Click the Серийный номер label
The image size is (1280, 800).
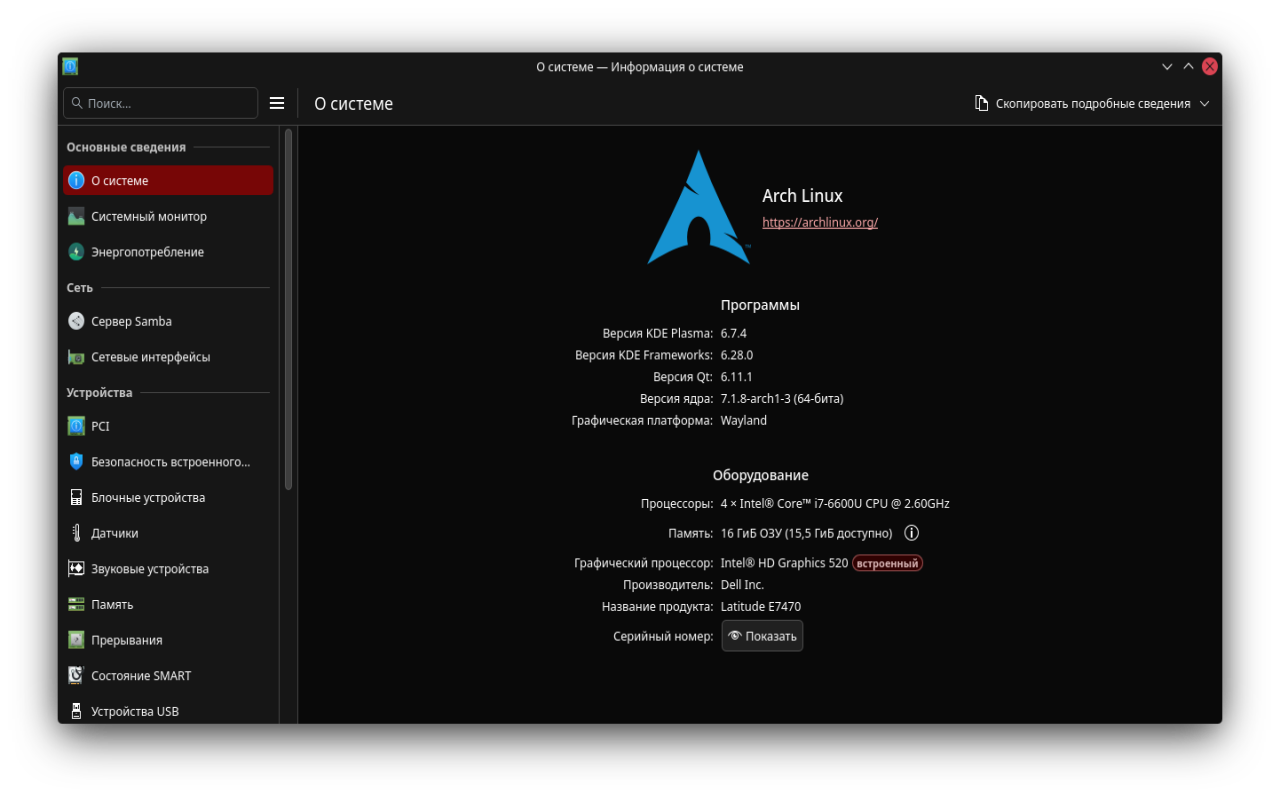pyautogui.click(x=663, y=636)
